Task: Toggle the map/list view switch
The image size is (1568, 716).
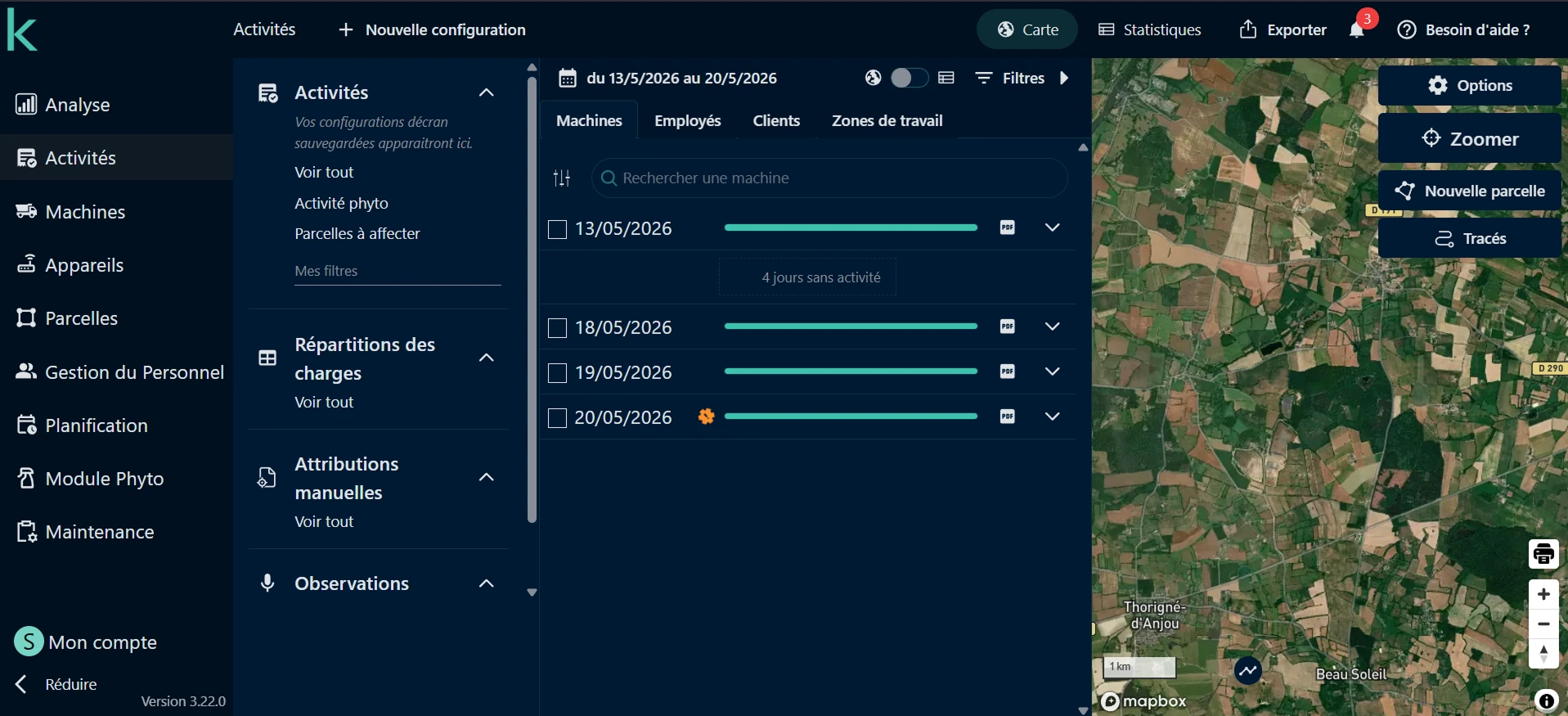Action: (909, 78)
